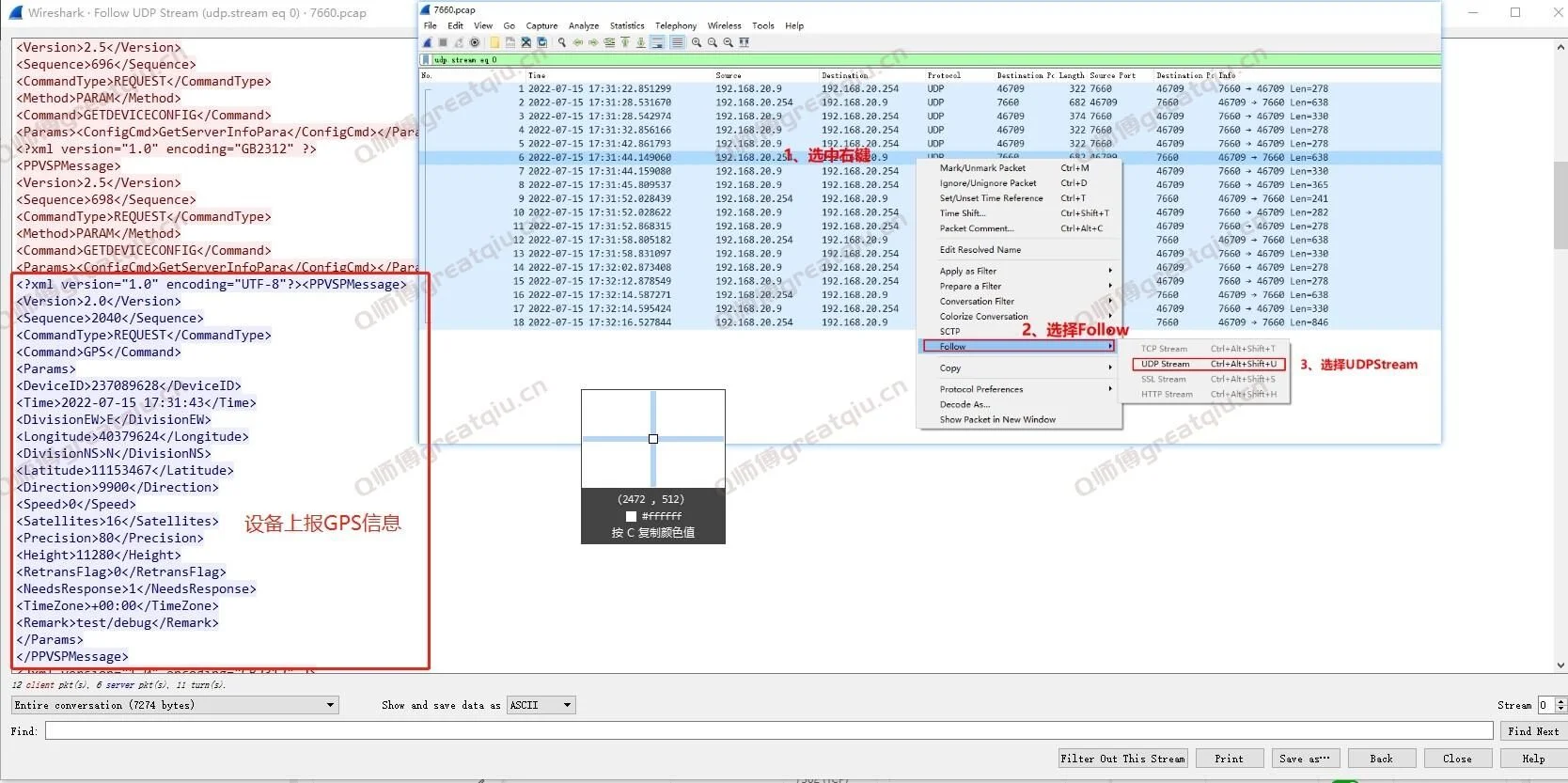The image size is (1568, 783).
Task: Open the capture options gear icon
Action: click(x=475, y=42)
